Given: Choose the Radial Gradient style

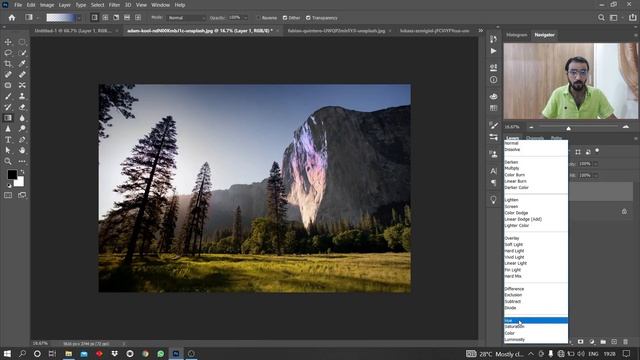Looking at the screenshot, I should tap(105, 18).
